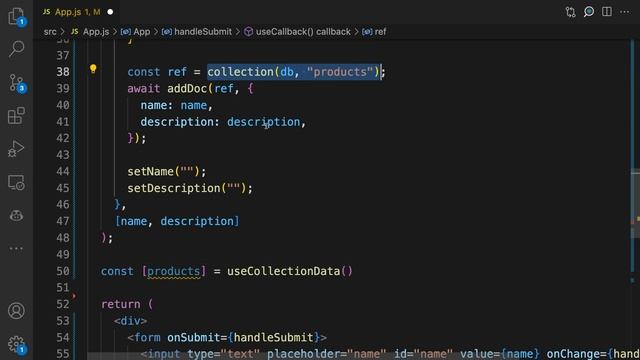Image resolution: width=640 pixels, height=360 pixels.
Task: Open the Search view icon
Action: [16, 49]
